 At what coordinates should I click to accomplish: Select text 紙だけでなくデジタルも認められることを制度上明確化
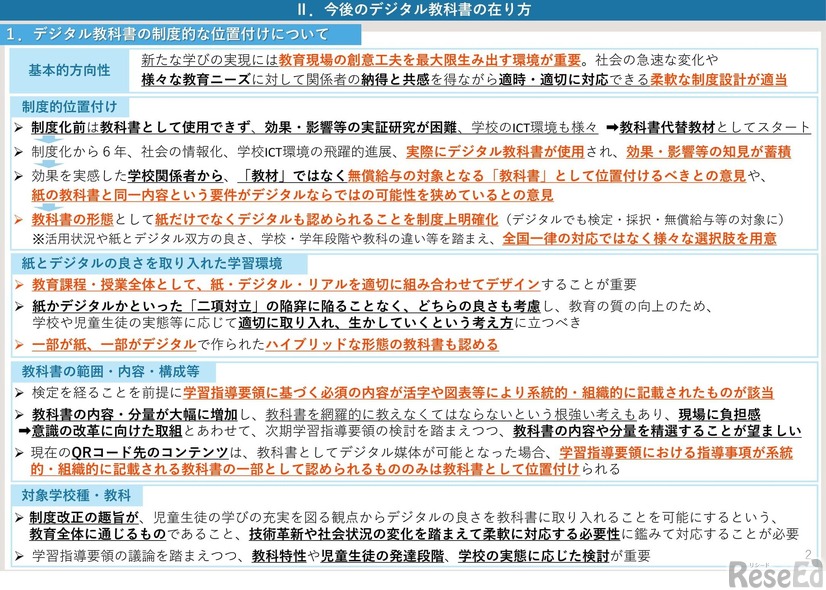pos(327,219)
